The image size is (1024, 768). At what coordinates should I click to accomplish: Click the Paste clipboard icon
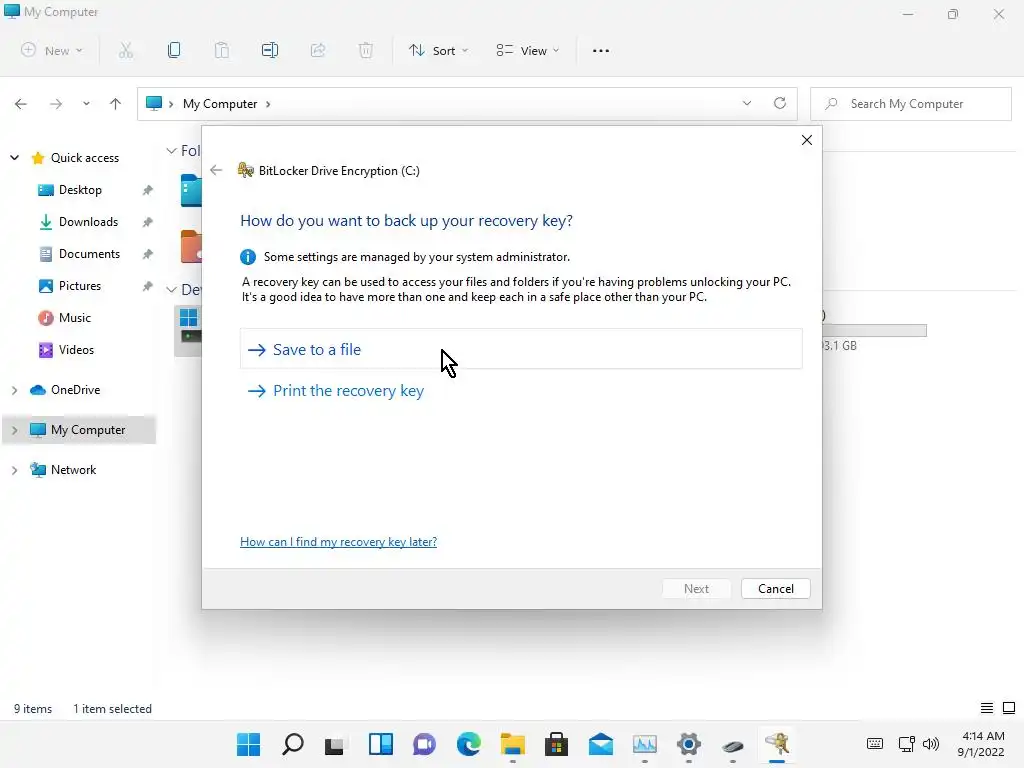pyautogui.click(x=222, y=50)
